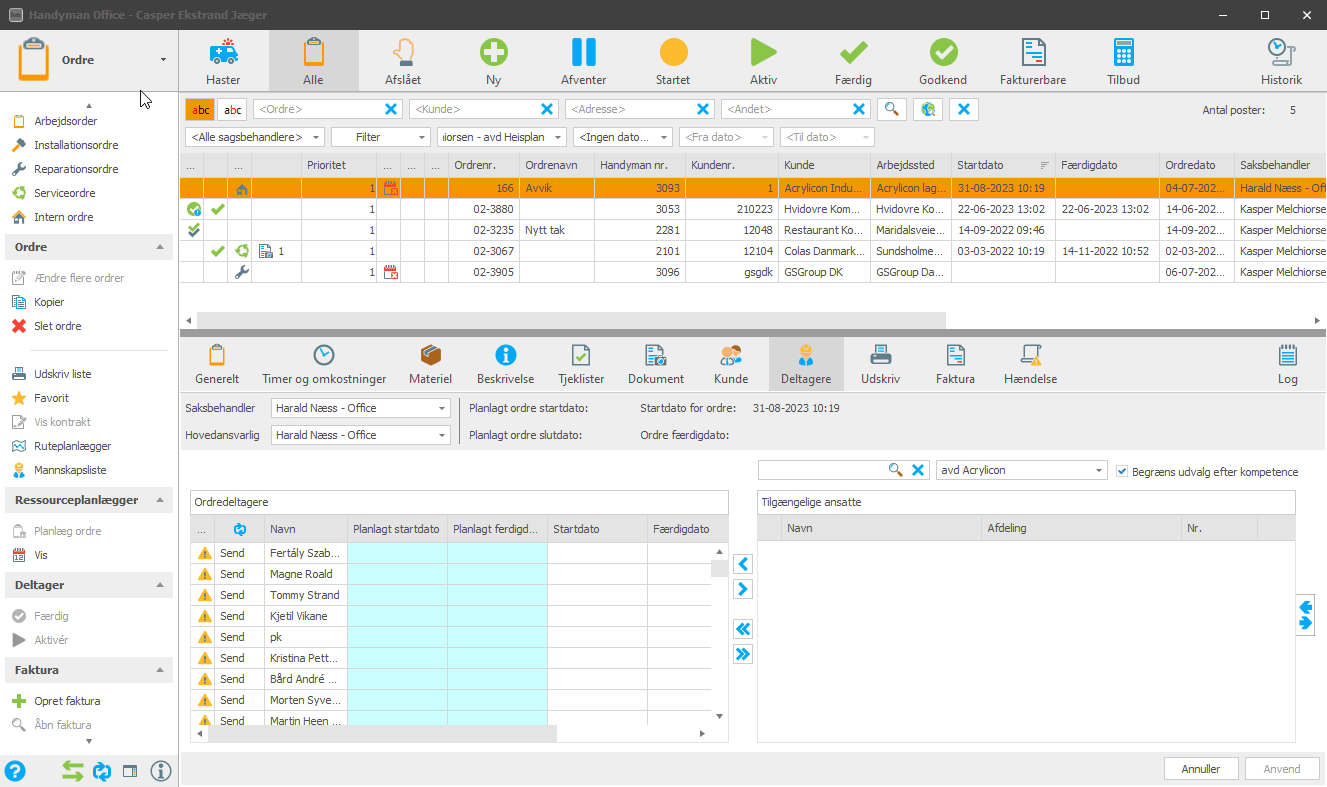Sort by Startdato column header

(1003, 165)
